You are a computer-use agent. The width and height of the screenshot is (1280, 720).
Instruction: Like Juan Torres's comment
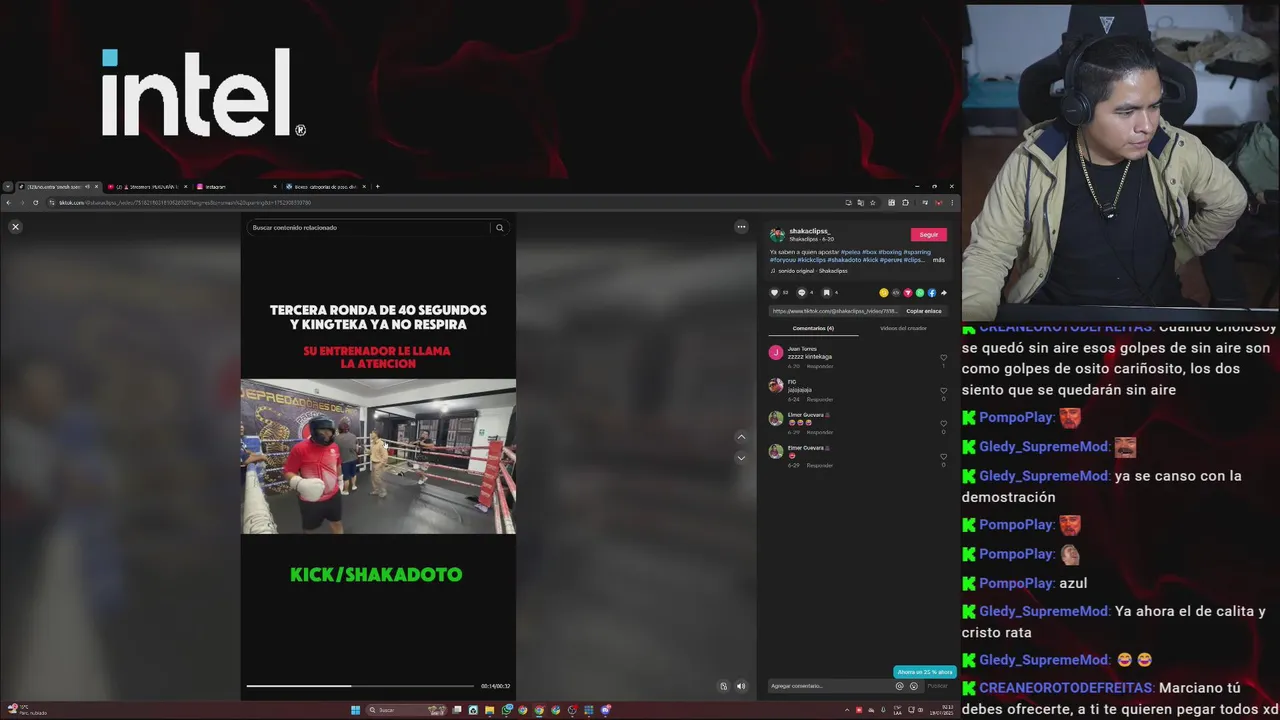(943, 358)
